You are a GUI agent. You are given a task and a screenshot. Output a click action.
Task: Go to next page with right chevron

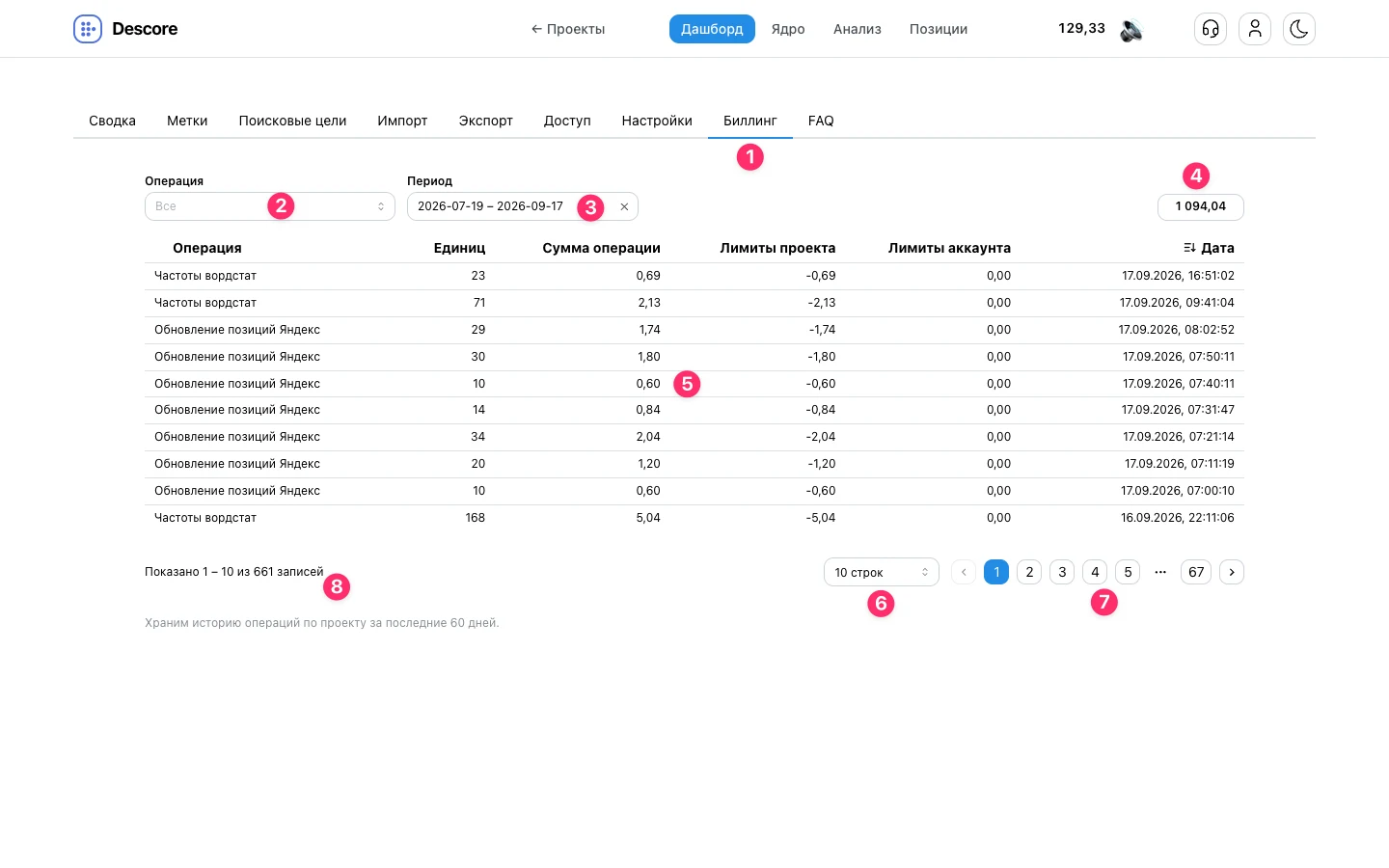pos(1232,572)
